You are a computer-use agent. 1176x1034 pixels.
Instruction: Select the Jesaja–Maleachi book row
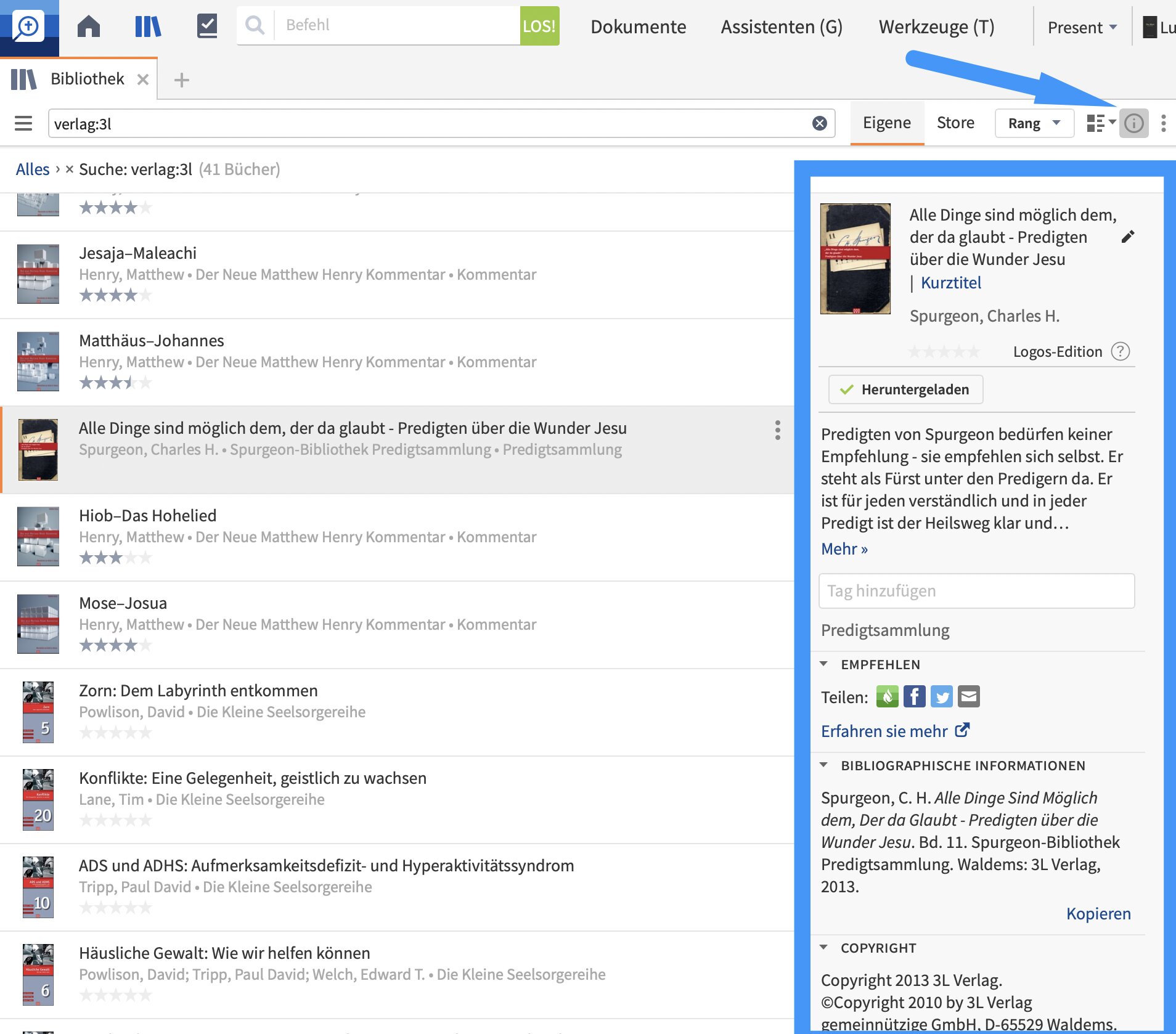click(397, 275)
